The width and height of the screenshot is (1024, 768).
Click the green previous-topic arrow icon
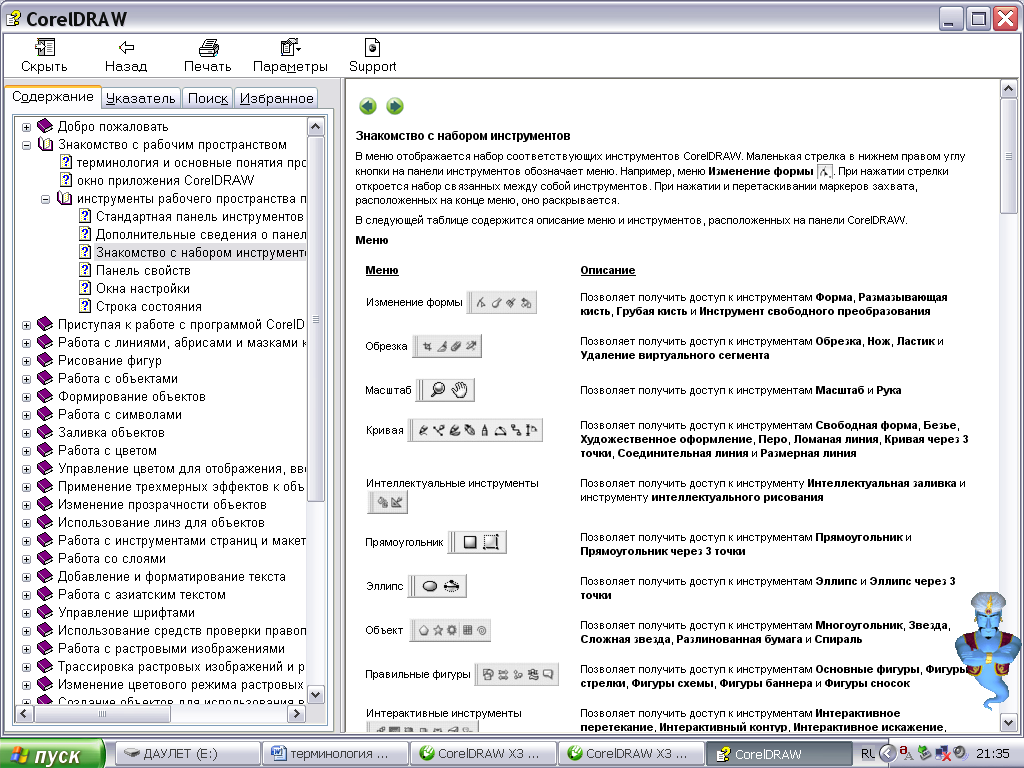(368, 106)
